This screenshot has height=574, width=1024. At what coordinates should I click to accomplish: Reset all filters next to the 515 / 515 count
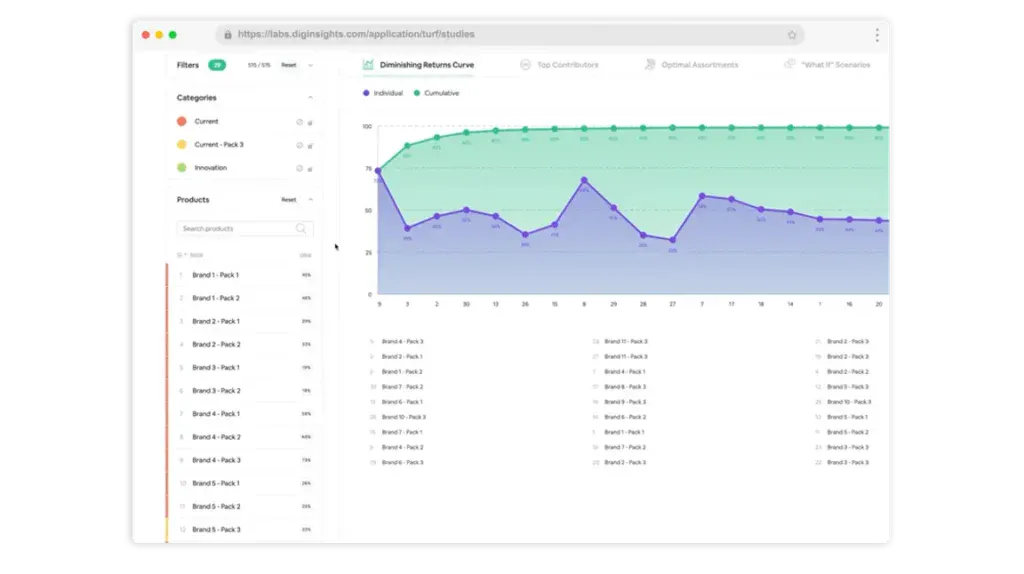[289, 65]
